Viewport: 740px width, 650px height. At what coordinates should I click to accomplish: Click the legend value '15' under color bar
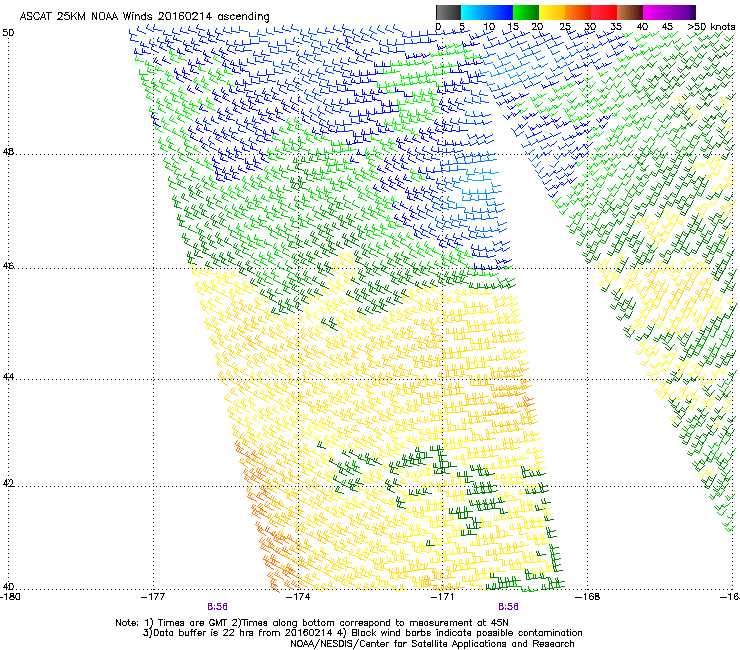(x=513, y=26)
